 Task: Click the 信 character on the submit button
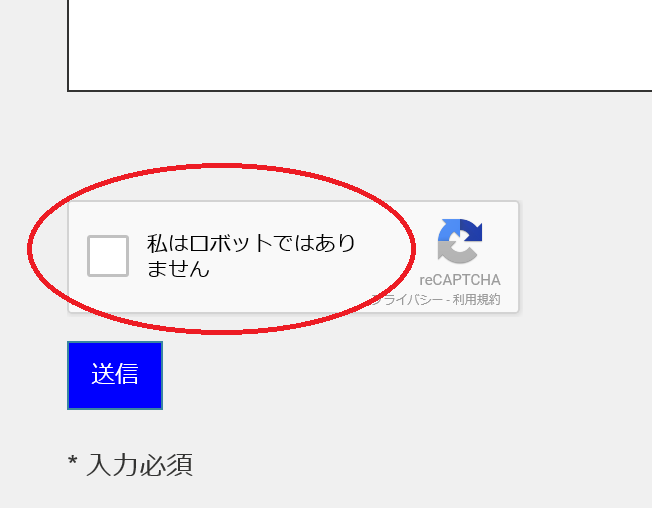[x=126, y=374]
